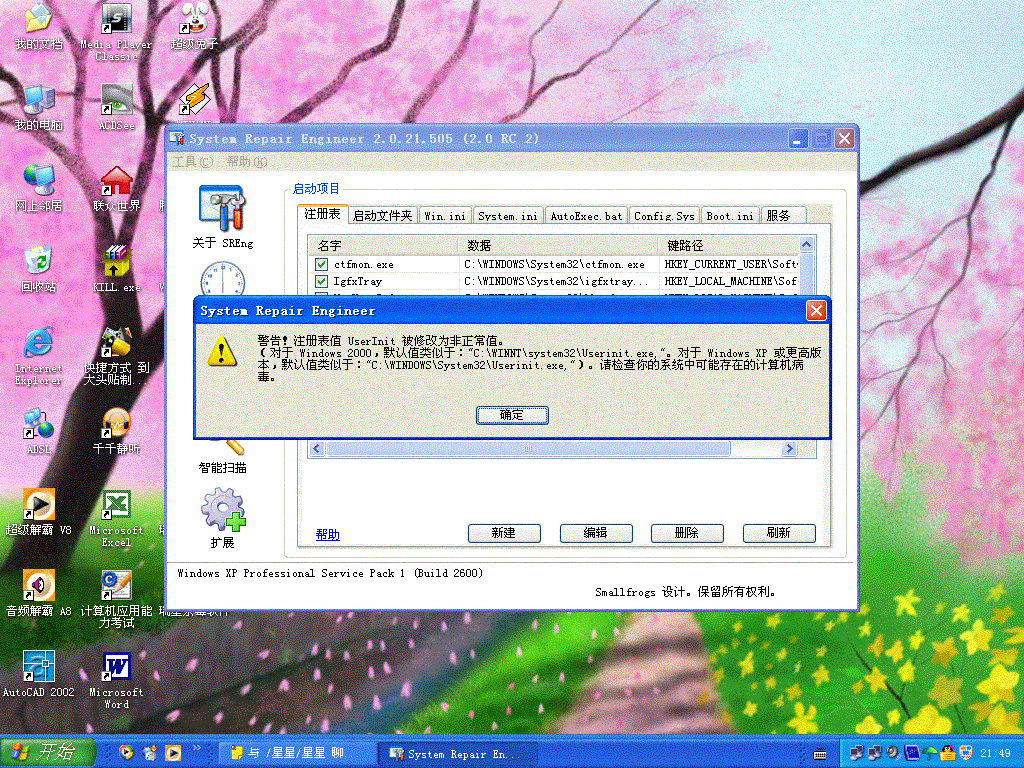Close the System Repair Engineer warning dialog
The image size is (1024, 768).
816,311
